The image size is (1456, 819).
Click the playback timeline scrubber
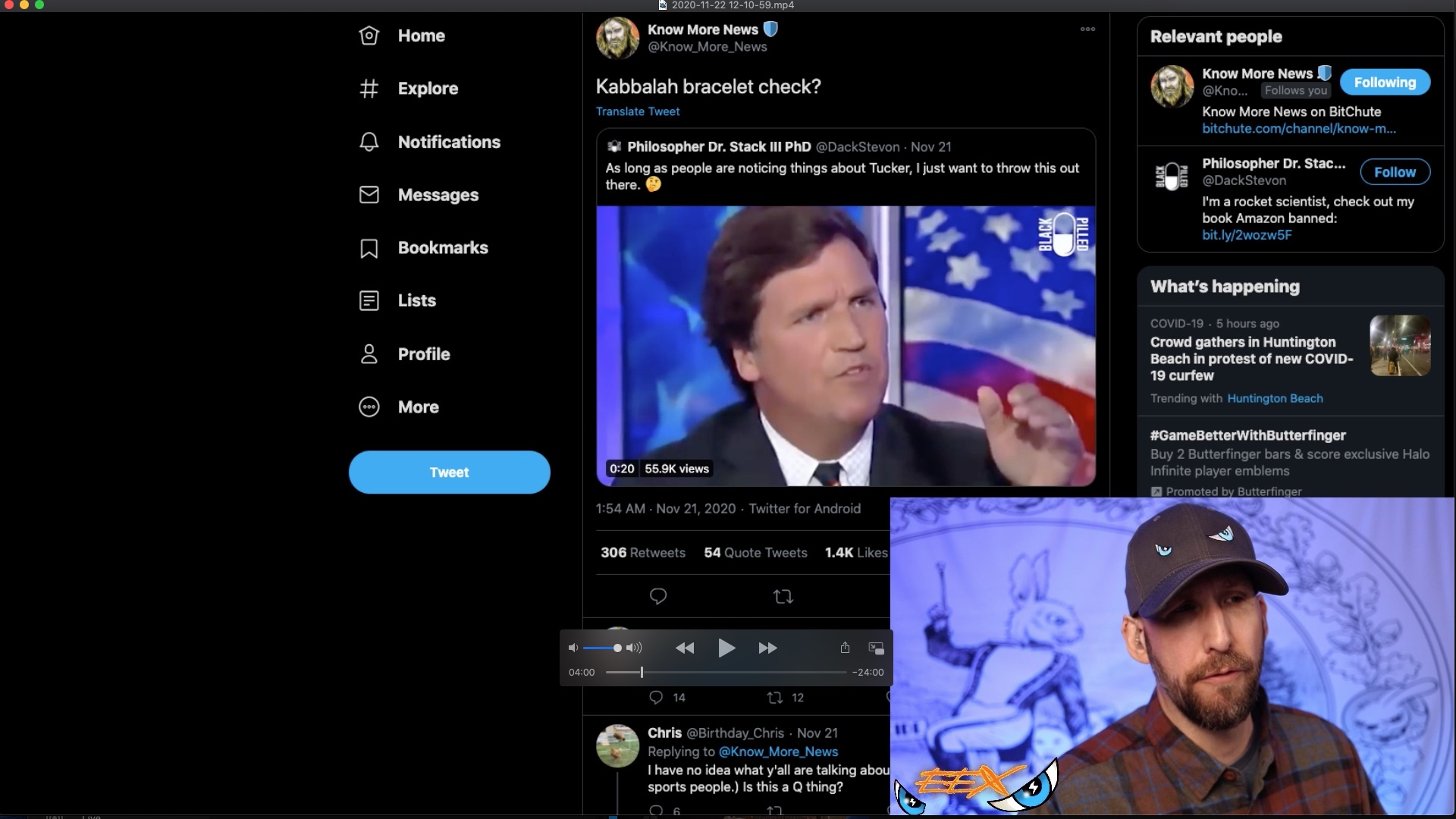click(x=642, y=672)
